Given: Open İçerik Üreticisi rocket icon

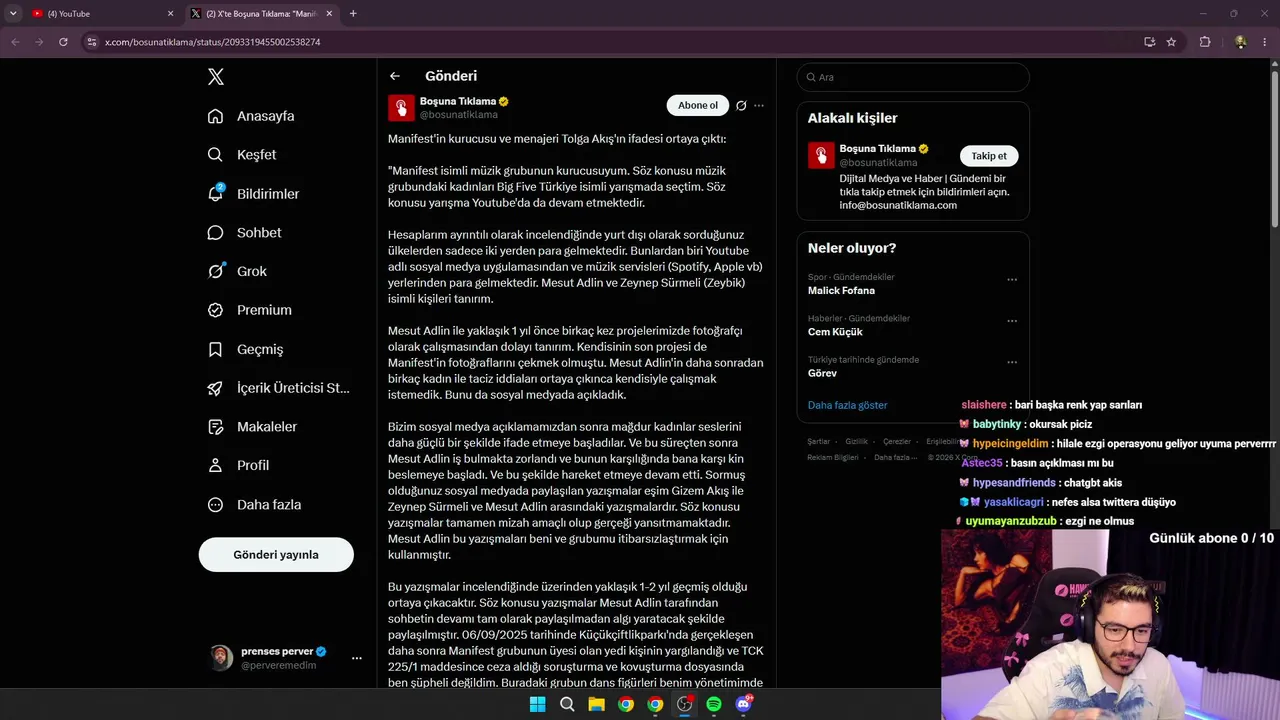Looking at the screenshot, I should [215, 388].
